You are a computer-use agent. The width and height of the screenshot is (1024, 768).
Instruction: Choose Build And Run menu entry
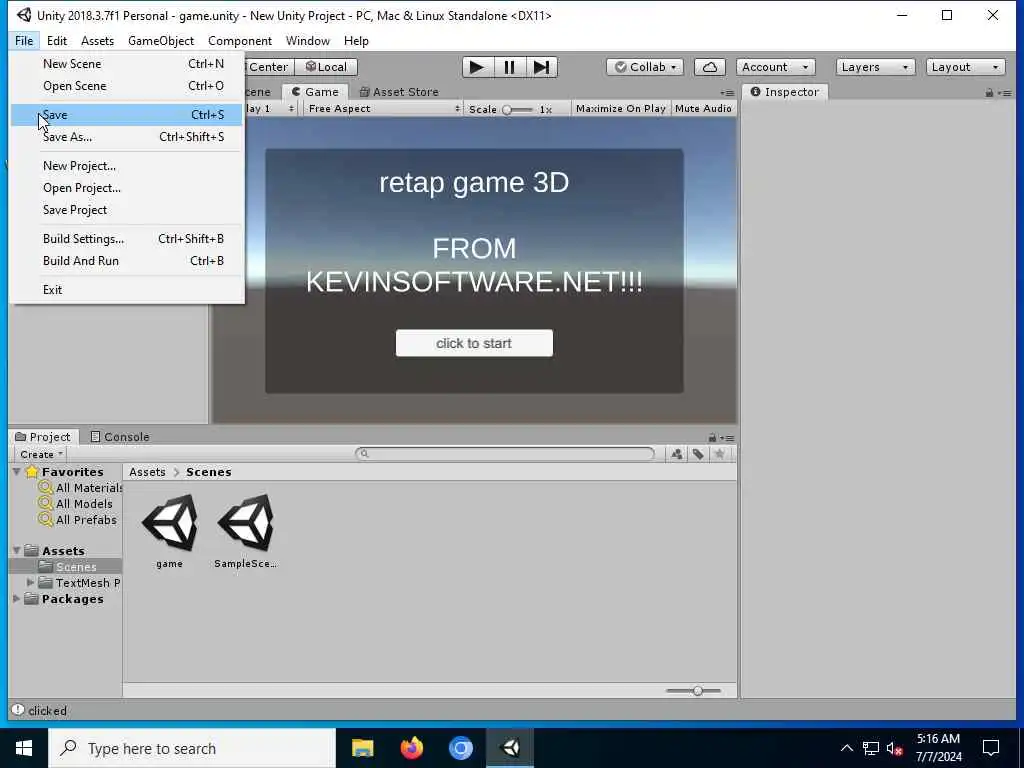pyautogui.click(x=127, y=261)
